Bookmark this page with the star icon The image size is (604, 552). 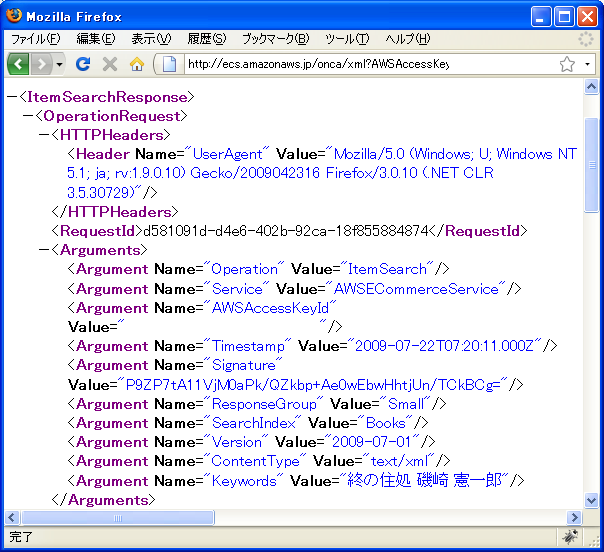tap(567, 64)
